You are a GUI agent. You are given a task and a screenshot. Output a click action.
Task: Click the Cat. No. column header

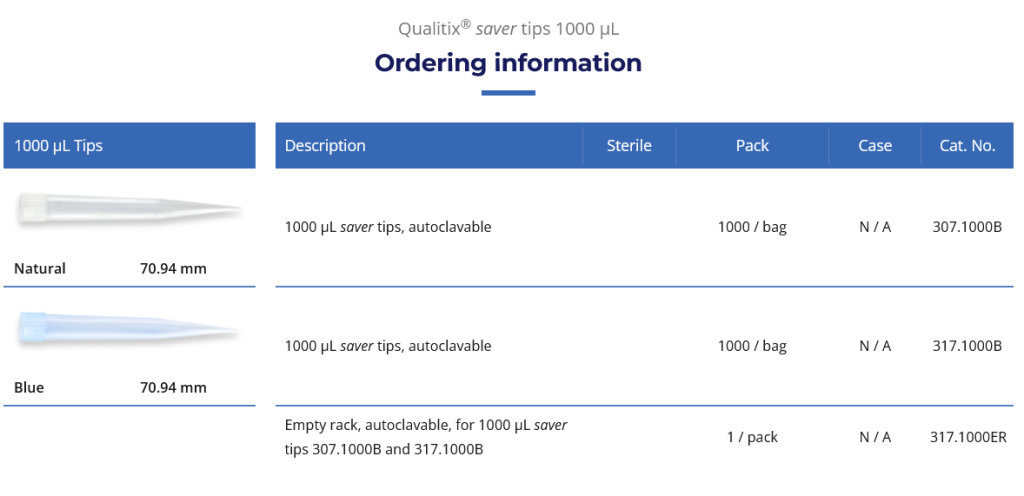pyautogui.click(x=967, y=146)
